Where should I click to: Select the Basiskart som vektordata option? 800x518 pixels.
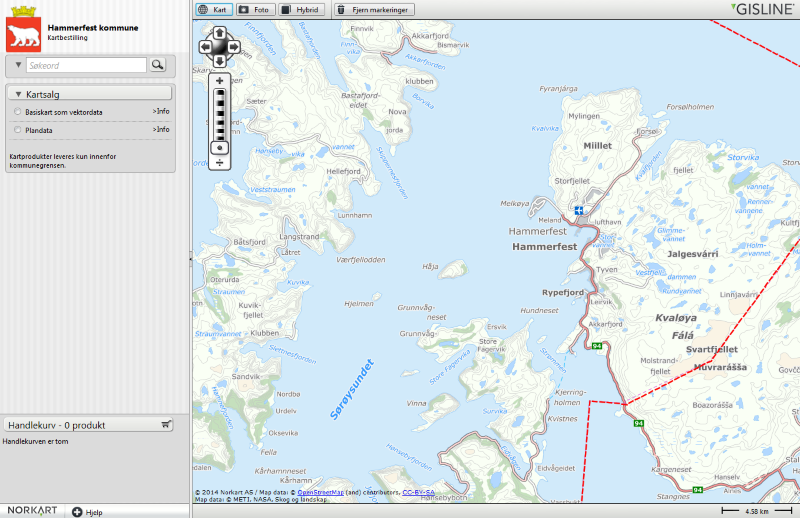(18, 113)
